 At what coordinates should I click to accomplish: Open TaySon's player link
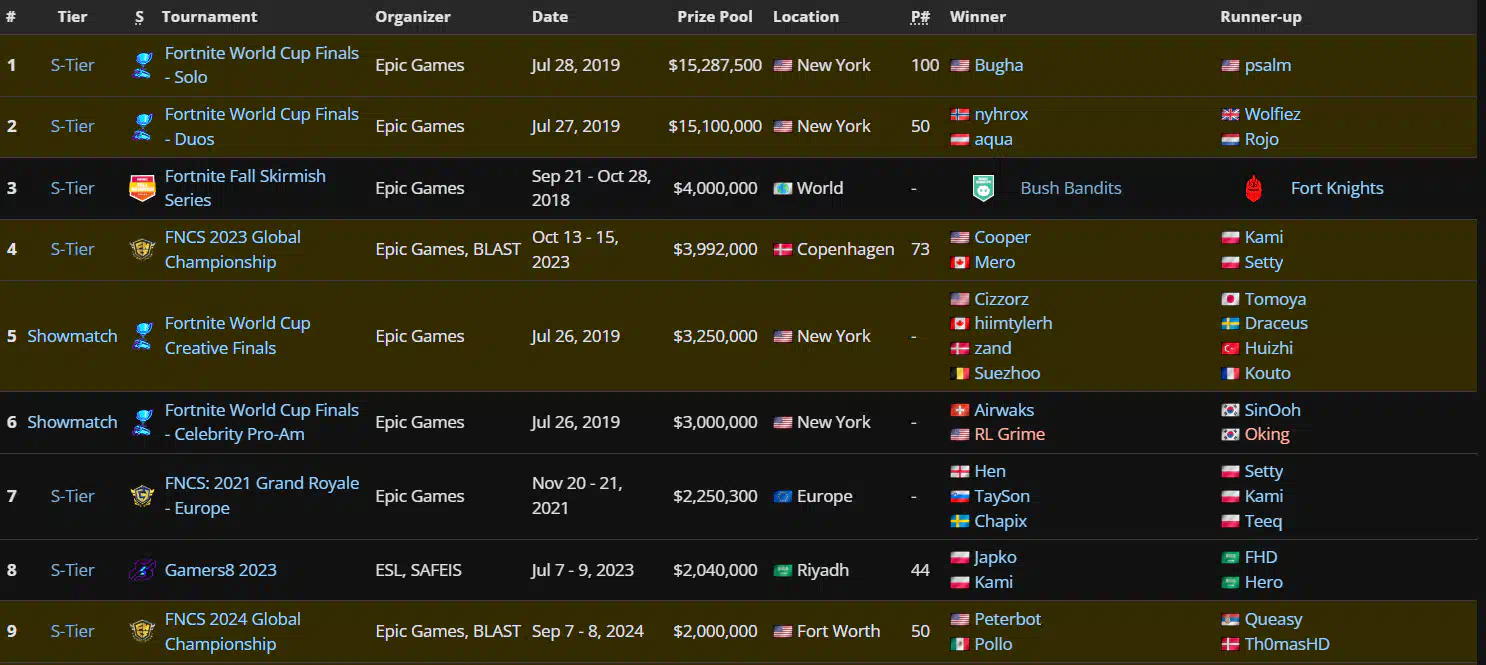(x=1002, y=496)
